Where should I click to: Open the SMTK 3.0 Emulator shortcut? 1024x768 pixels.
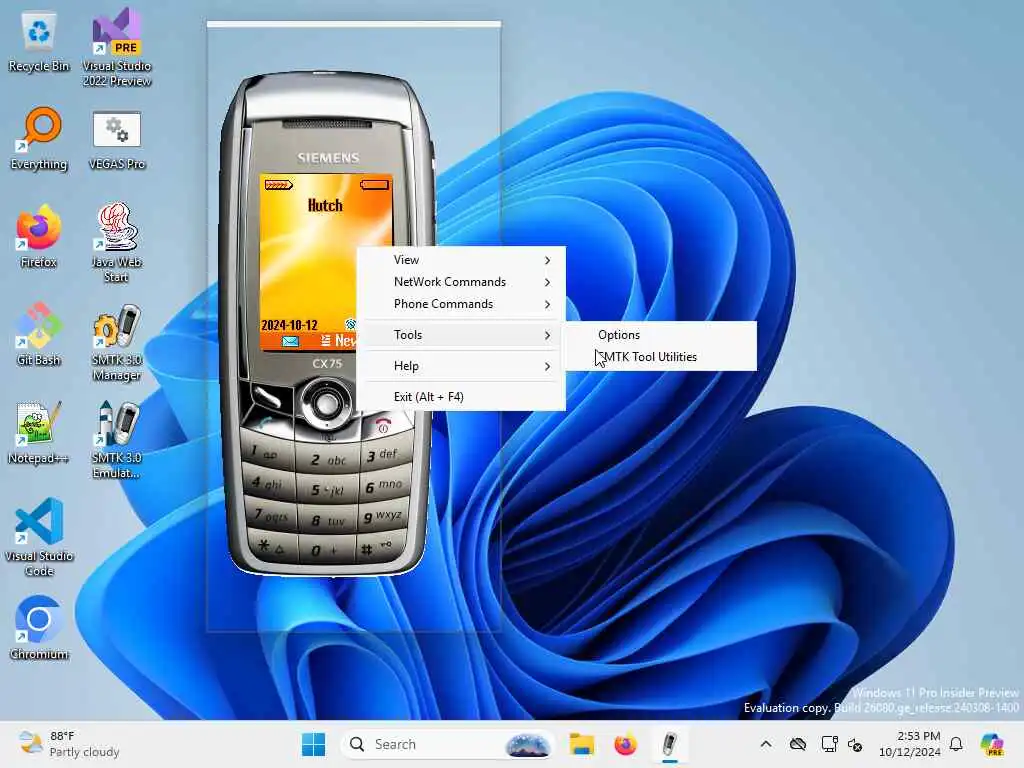tap(117, 440)
